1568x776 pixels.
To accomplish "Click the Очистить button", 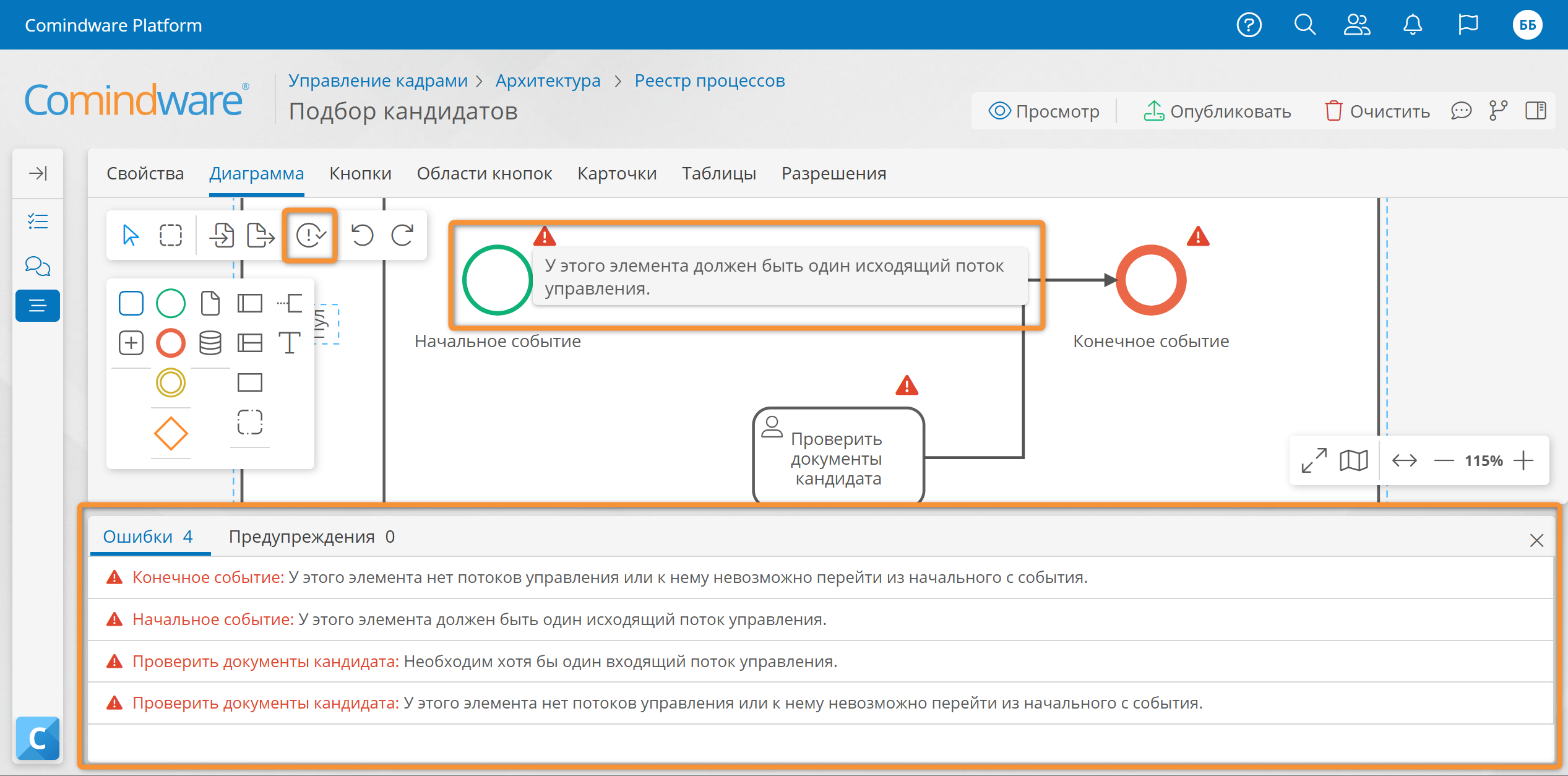I will point(1377,111).
